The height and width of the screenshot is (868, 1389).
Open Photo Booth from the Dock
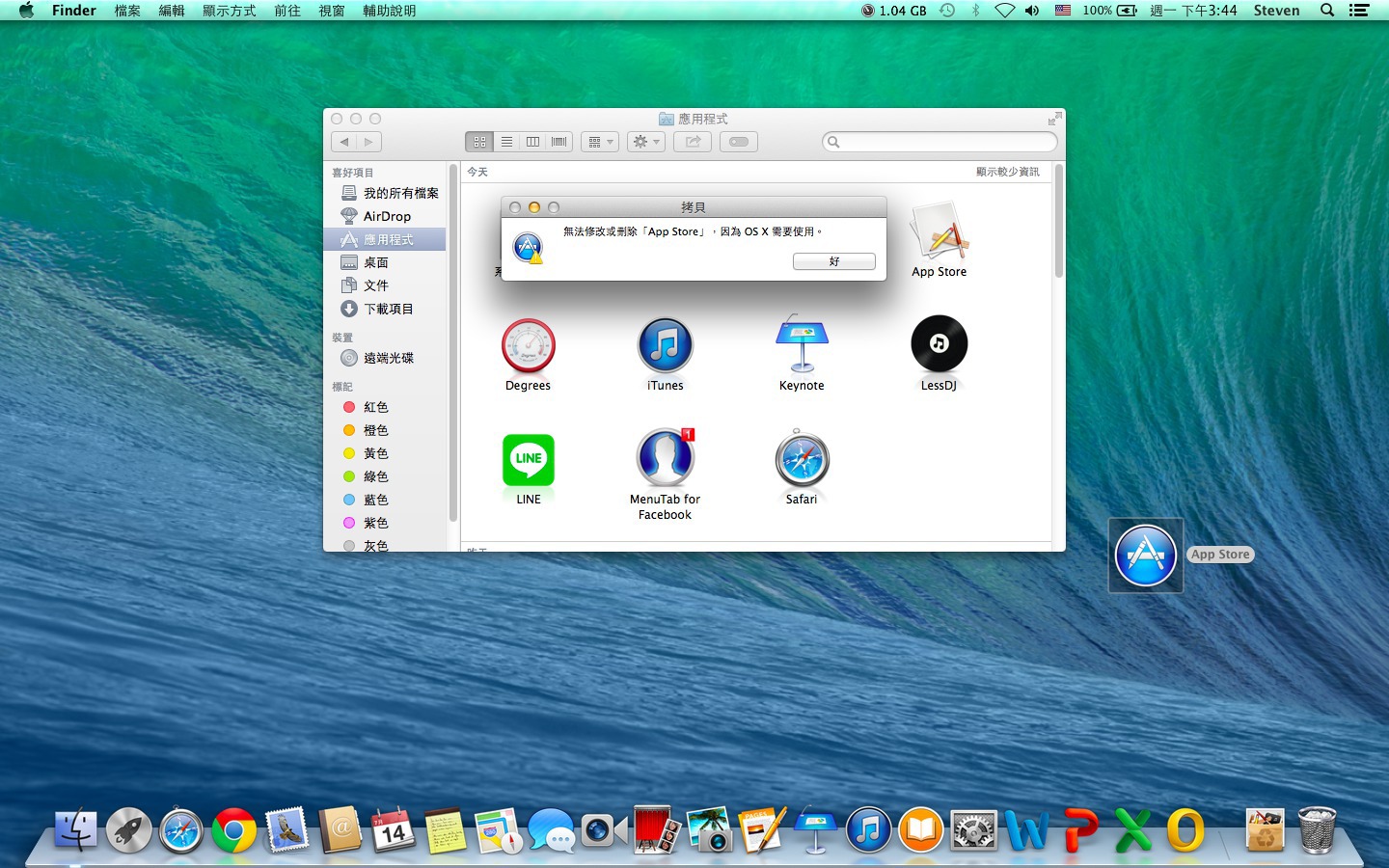(x=656, y=829)
